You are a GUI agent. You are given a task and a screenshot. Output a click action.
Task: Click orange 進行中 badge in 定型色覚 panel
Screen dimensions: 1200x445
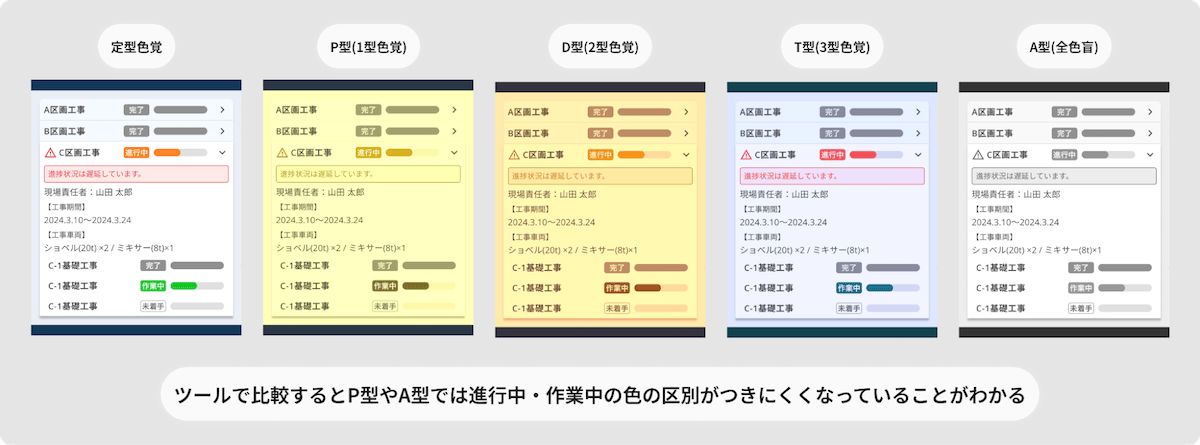point(137,153)
